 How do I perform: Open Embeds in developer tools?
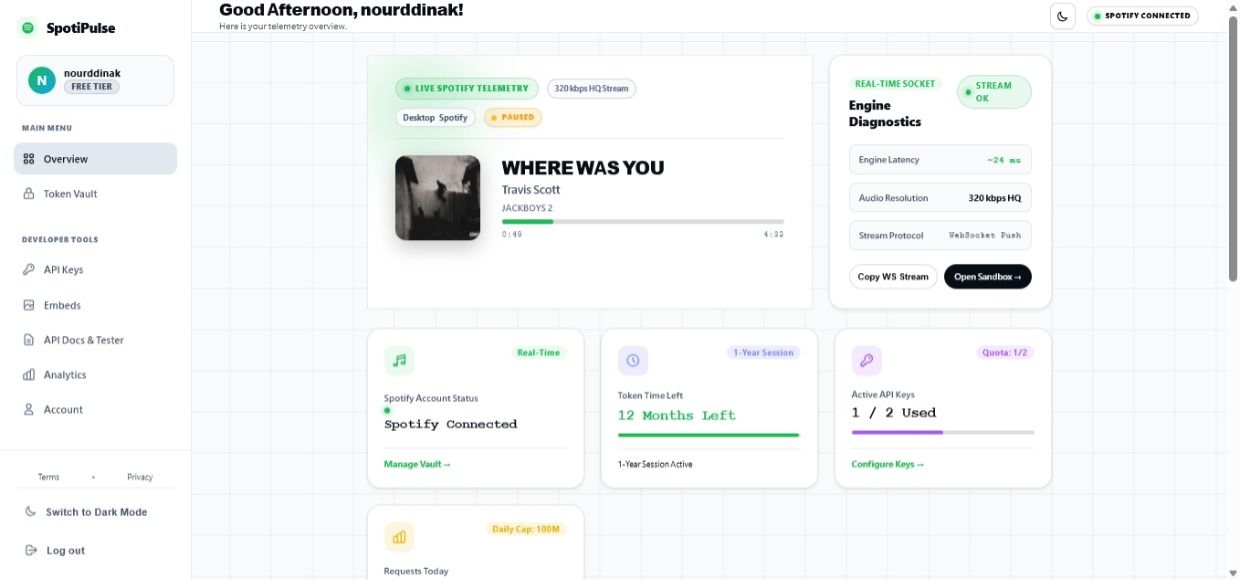pyautogui.click(x=95, y=305)
